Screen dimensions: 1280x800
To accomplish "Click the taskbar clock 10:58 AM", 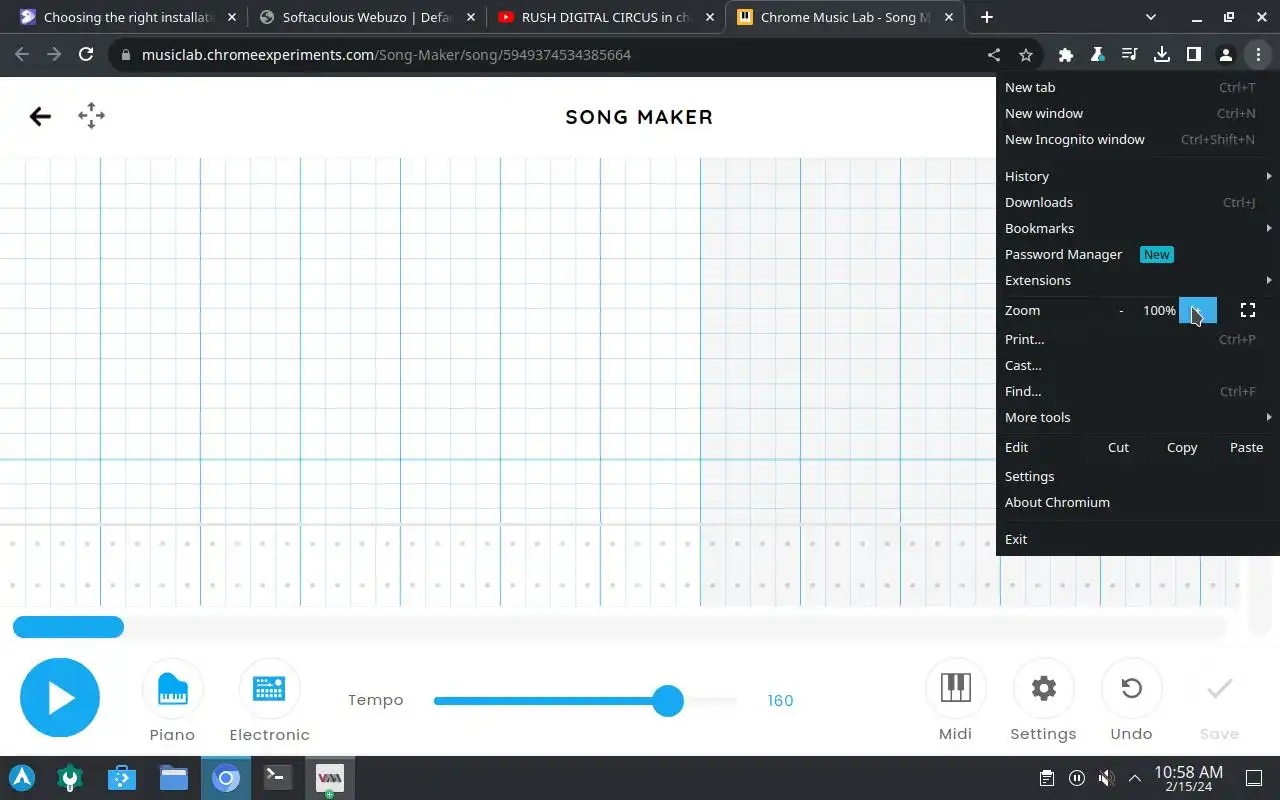I will click(x=1188, y=772).
